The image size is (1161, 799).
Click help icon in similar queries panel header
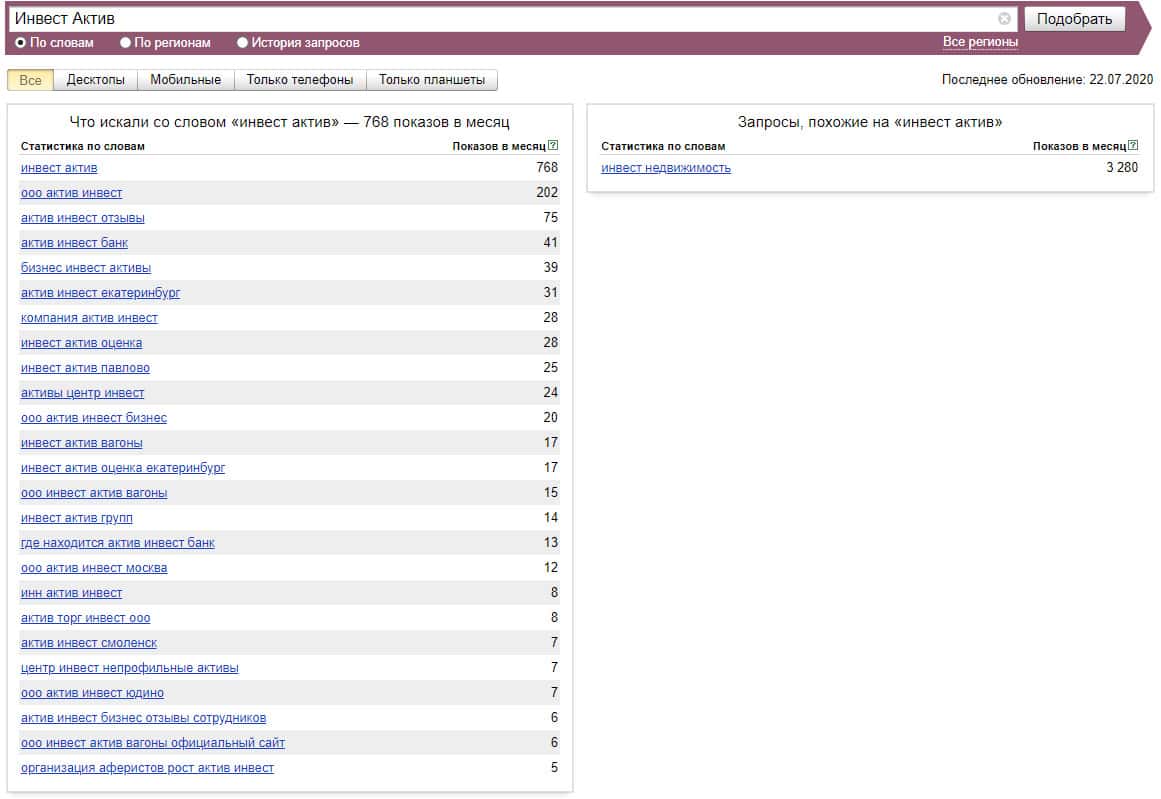[x=1133, y=146]
